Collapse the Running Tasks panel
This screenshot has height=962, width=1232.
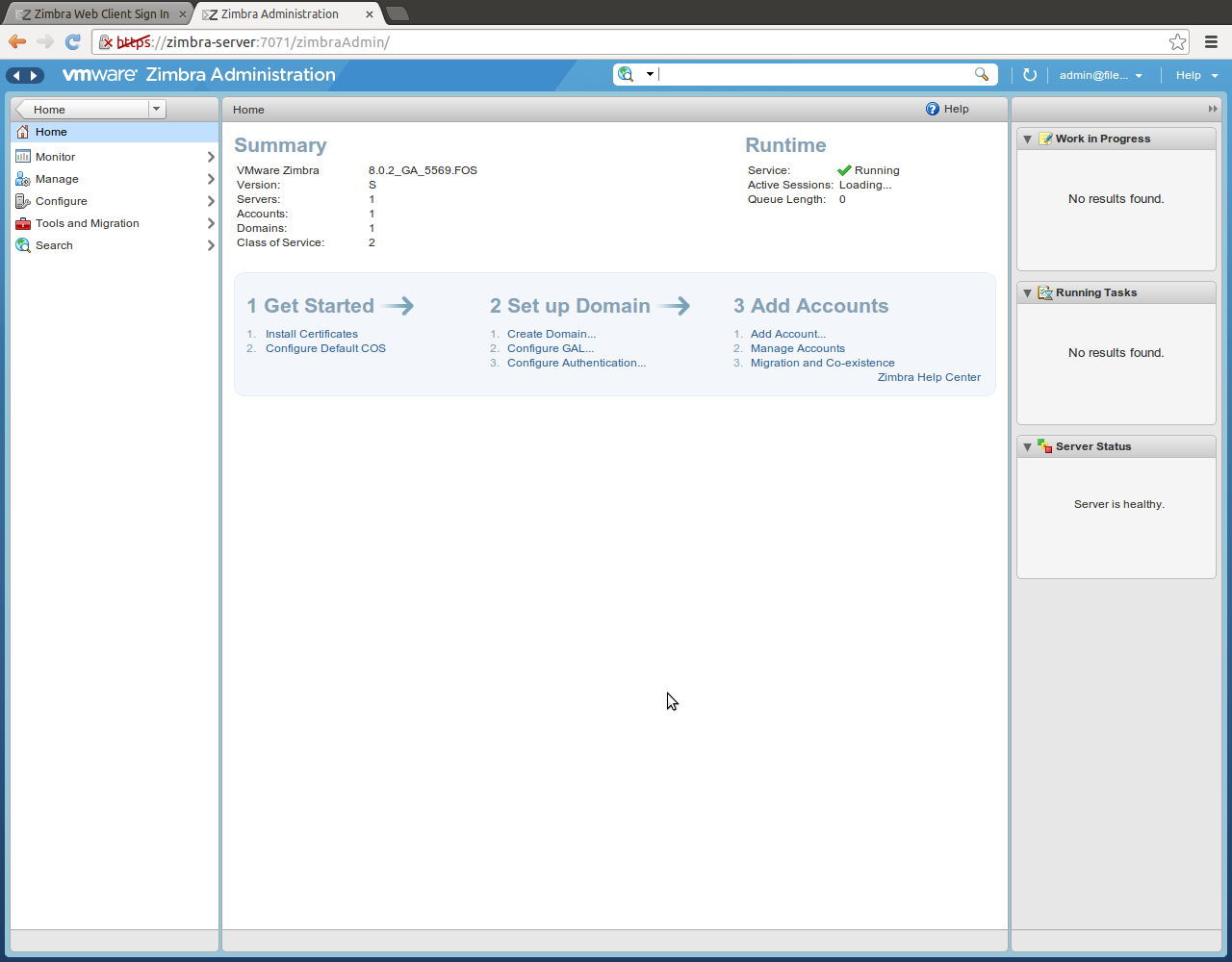point(1027,292)
